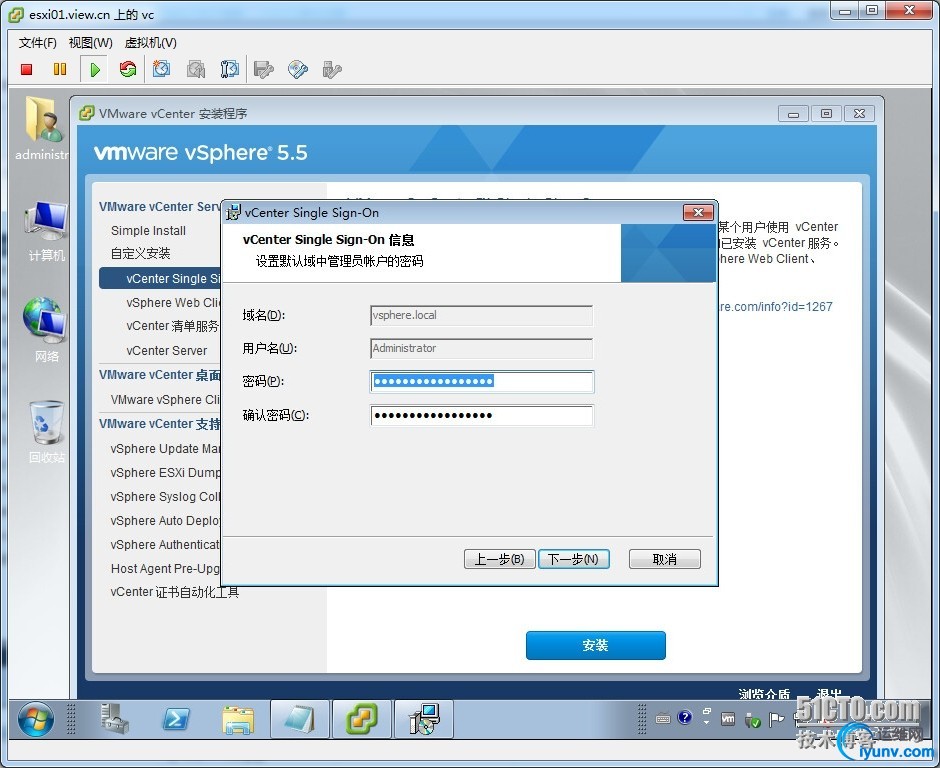This screenshot has width=940, height=768.
Task: Click the input keyboard tray icon
Action: click(x=662, y=718)
